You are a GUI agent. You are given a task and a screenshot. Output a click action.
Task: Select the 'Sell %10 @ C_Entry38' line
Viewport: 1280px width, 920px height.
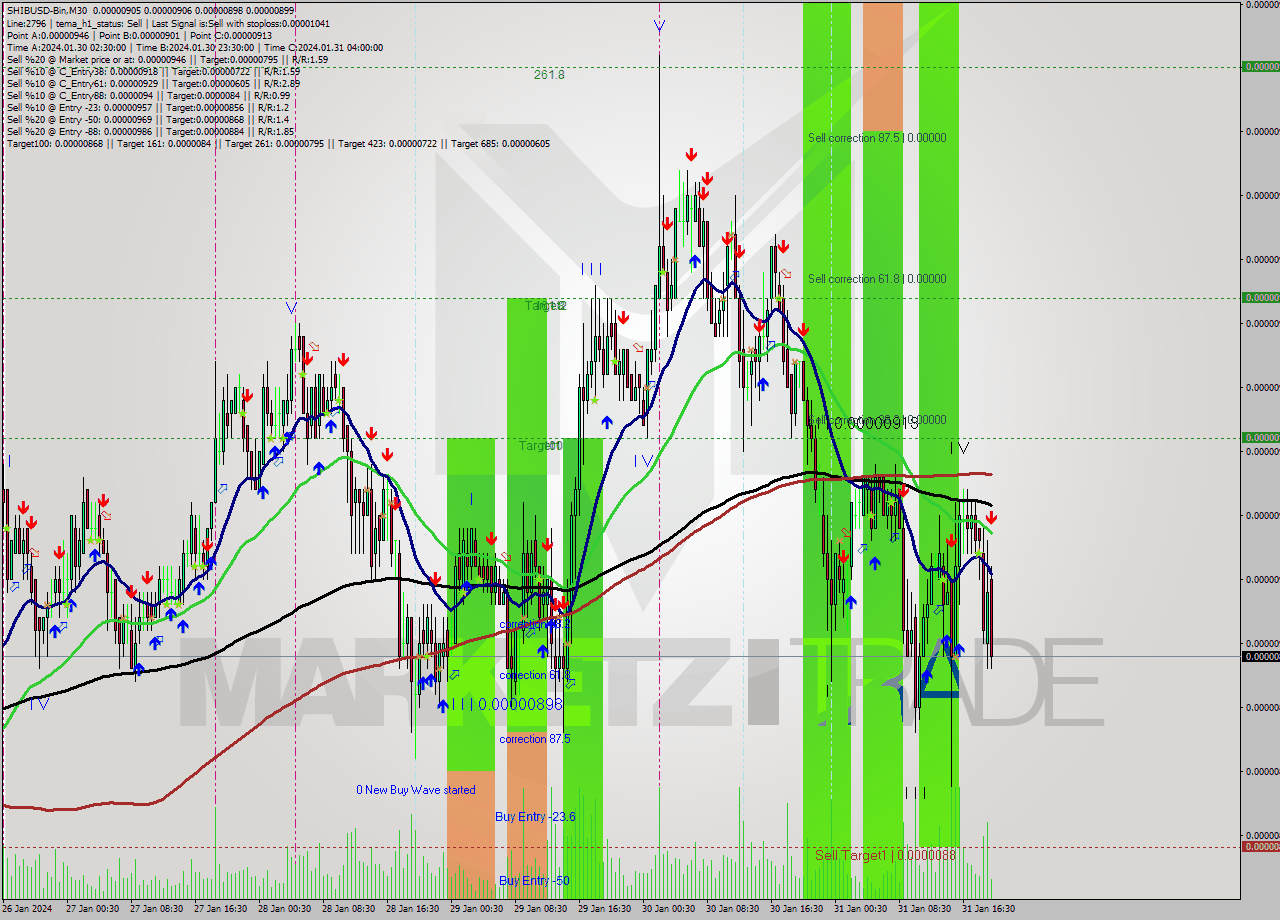tap(153, 71)
